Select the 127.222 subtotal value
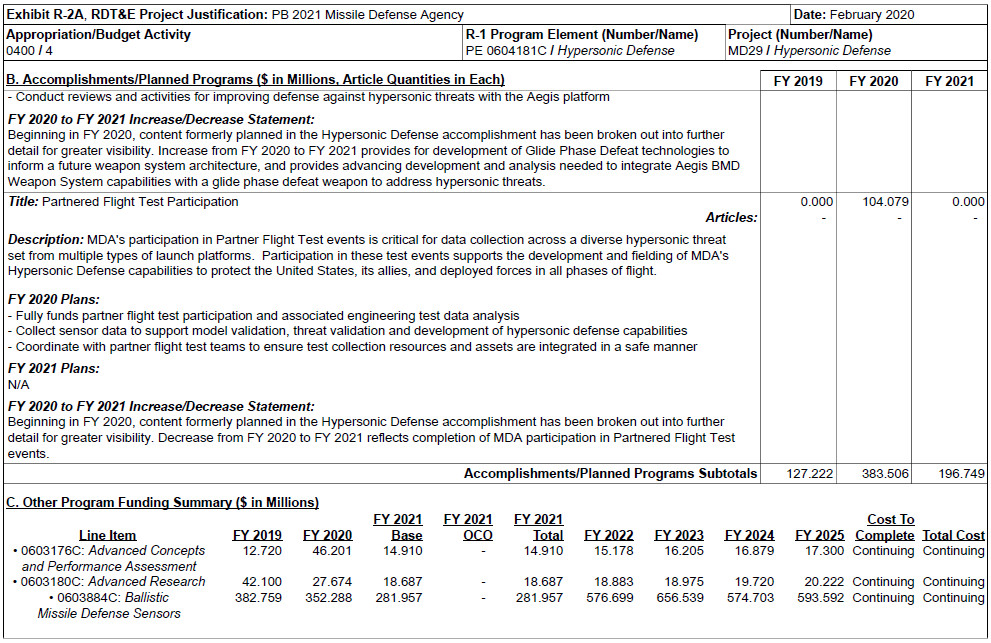The width and height of the screenshot is (991, 643). coord(809,474)
